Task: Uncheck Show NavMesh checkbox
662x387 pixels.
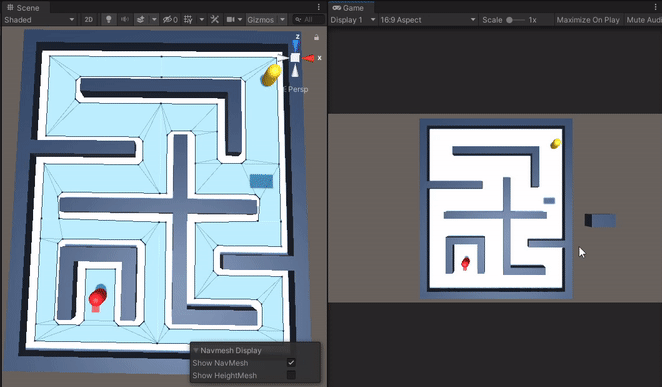Action: (291, 363)
